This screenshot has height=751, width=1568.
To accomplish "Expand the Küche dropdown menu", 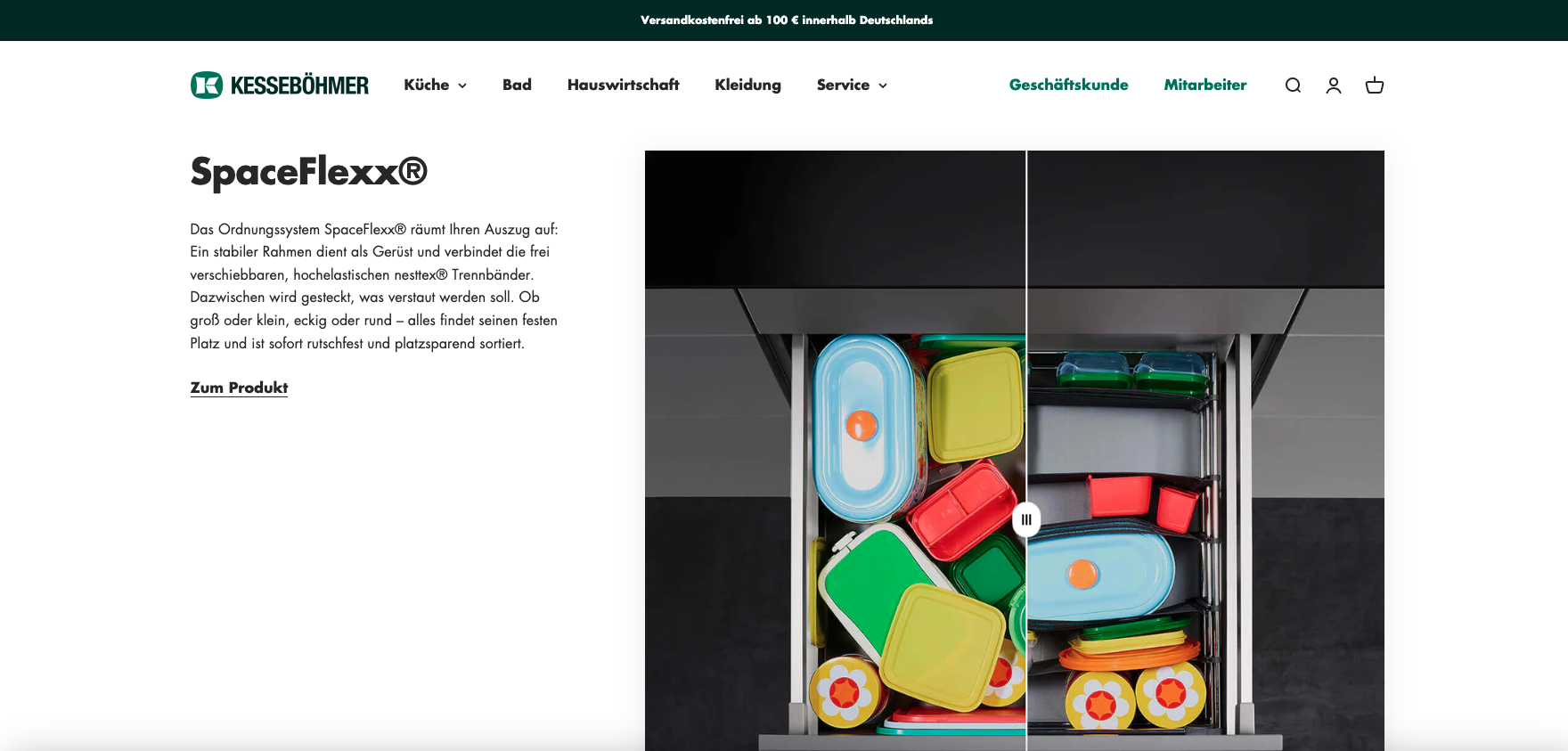I will point(436,85).
